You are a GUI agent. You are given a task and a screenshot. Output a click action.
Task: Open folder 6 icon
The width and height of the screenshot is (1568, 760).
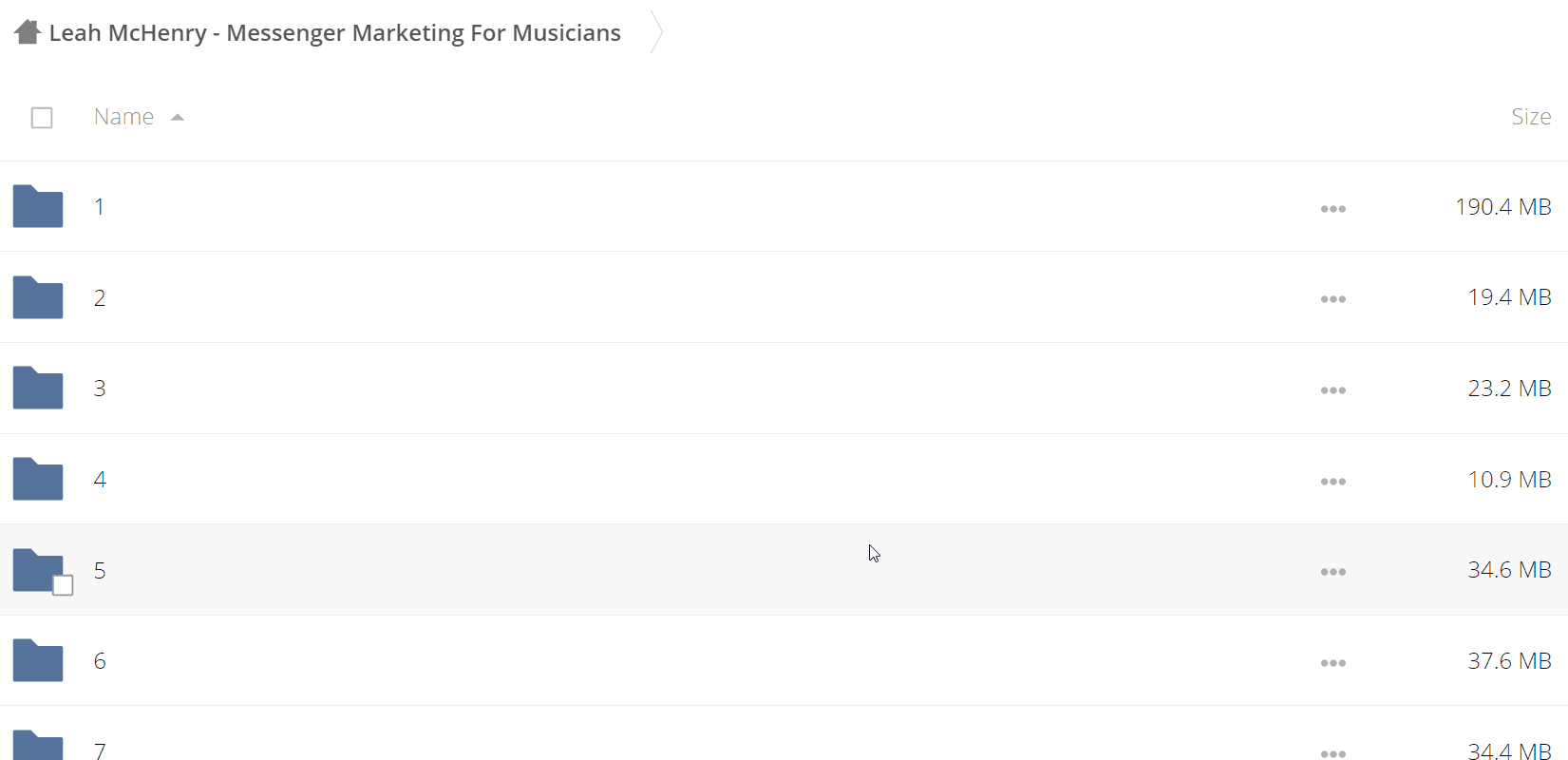38,660
